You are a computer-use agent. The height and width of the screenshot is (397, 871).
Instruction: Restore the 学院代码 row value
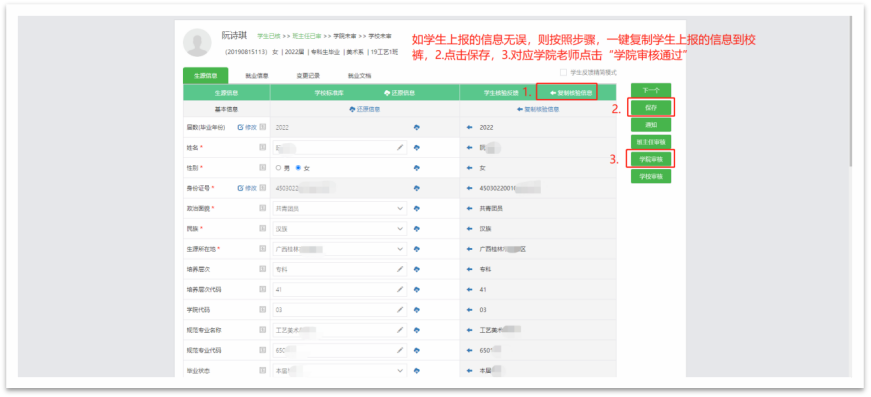(417, 310)
